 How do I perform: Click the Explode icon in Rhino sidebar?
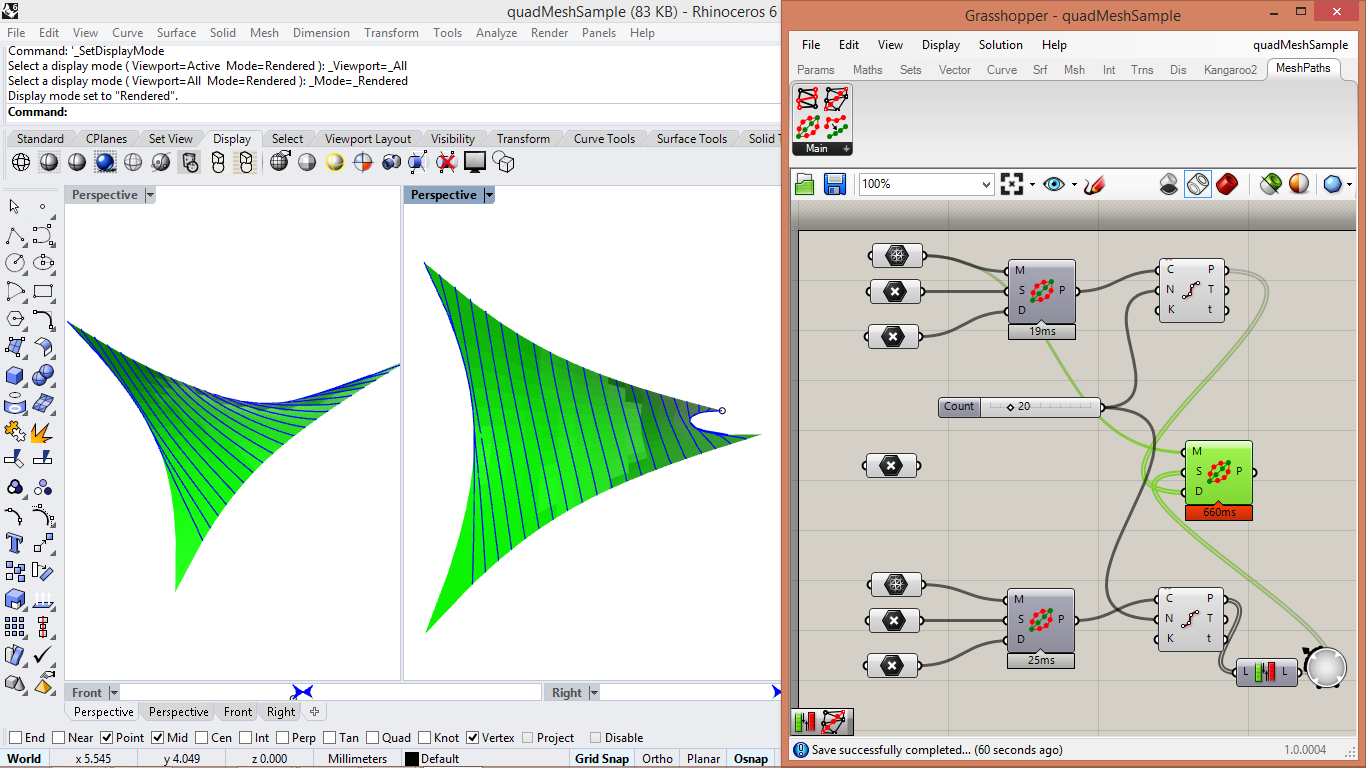tap(43, 431)
